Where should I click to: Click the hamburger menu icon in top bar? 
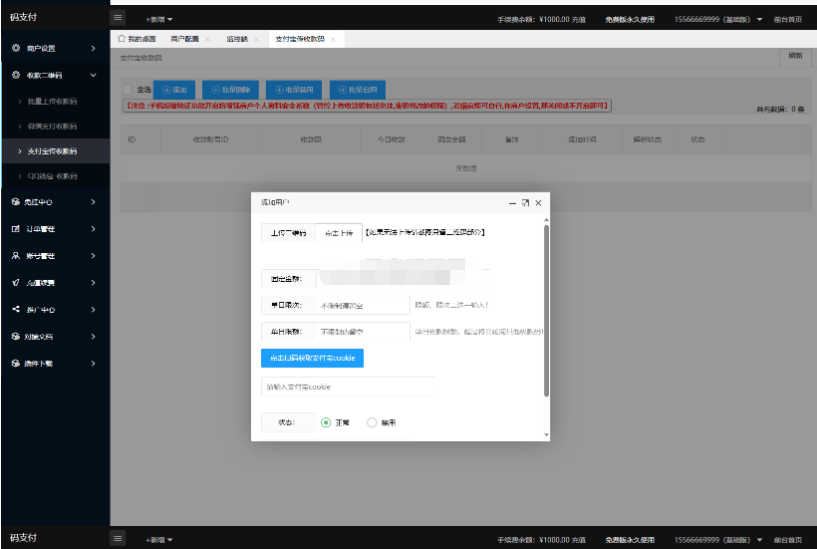pyautogui.click(x=119, y=18)
